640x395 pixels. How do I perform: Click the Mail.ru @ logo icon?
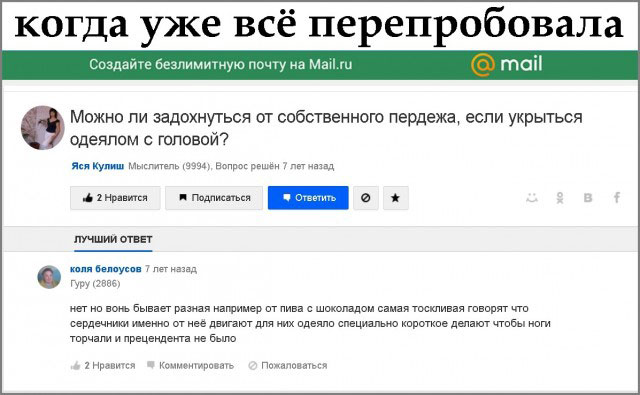[x=483, y=65]
